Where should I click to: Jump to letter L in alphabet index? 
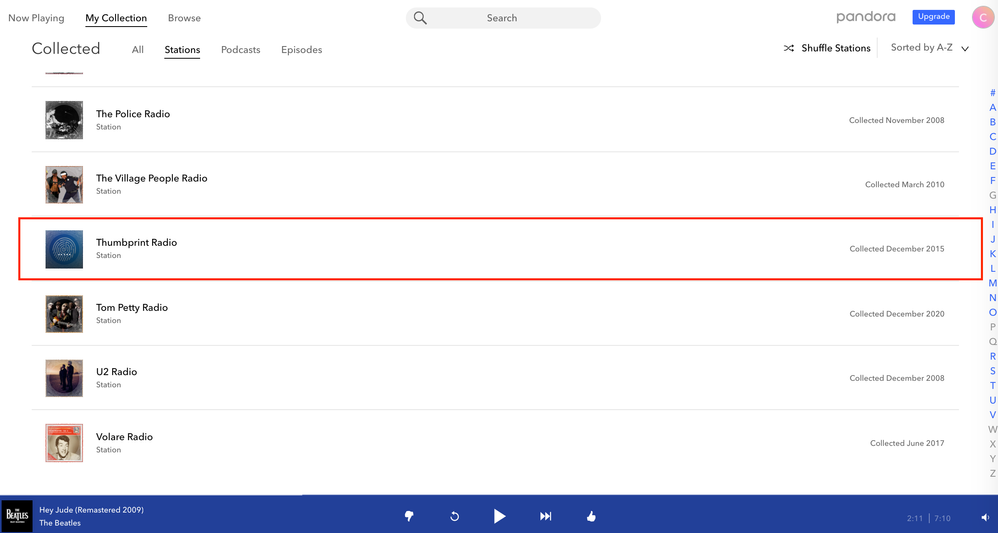(x=992, y=269)
